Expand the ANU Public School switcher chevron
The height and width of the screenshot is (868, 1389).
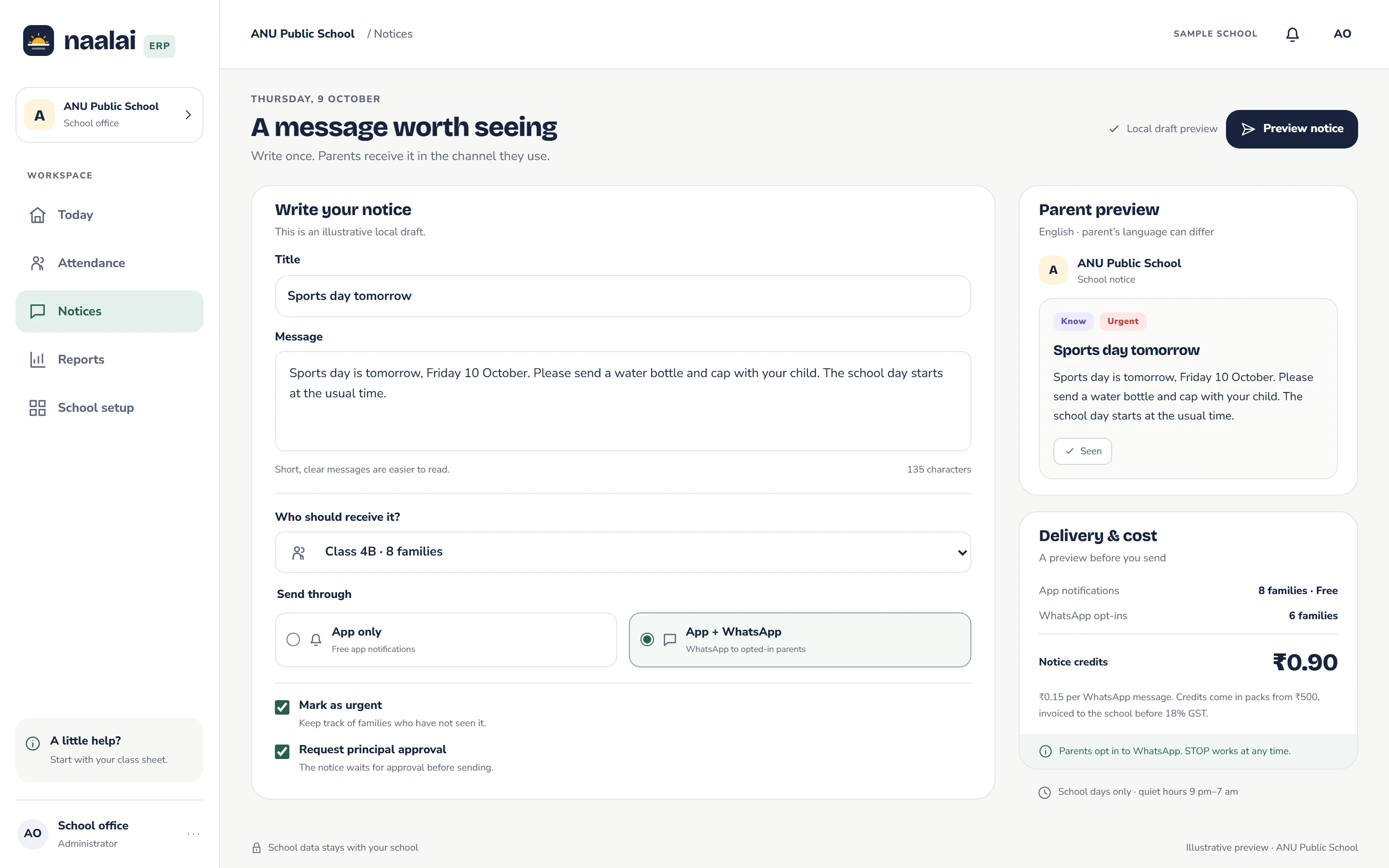coord(188,115)
